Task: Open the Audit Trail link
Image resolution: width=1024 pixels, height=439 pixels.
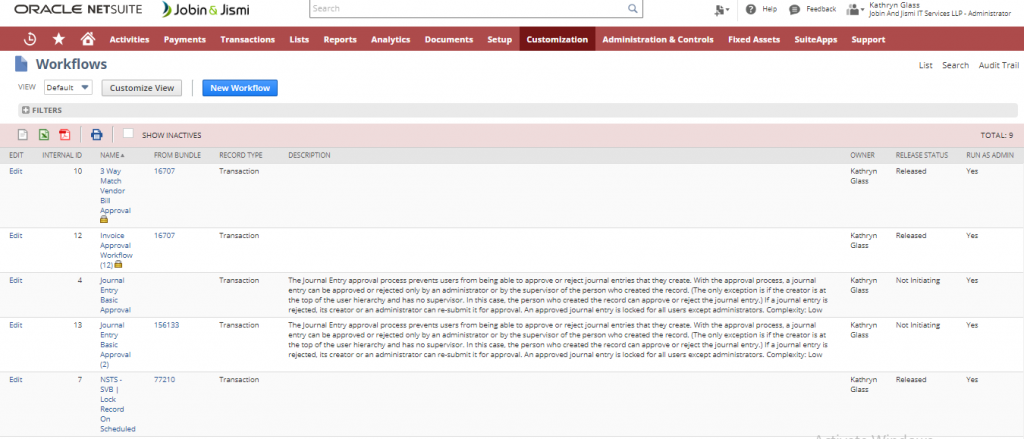Action: coord(999,65)
